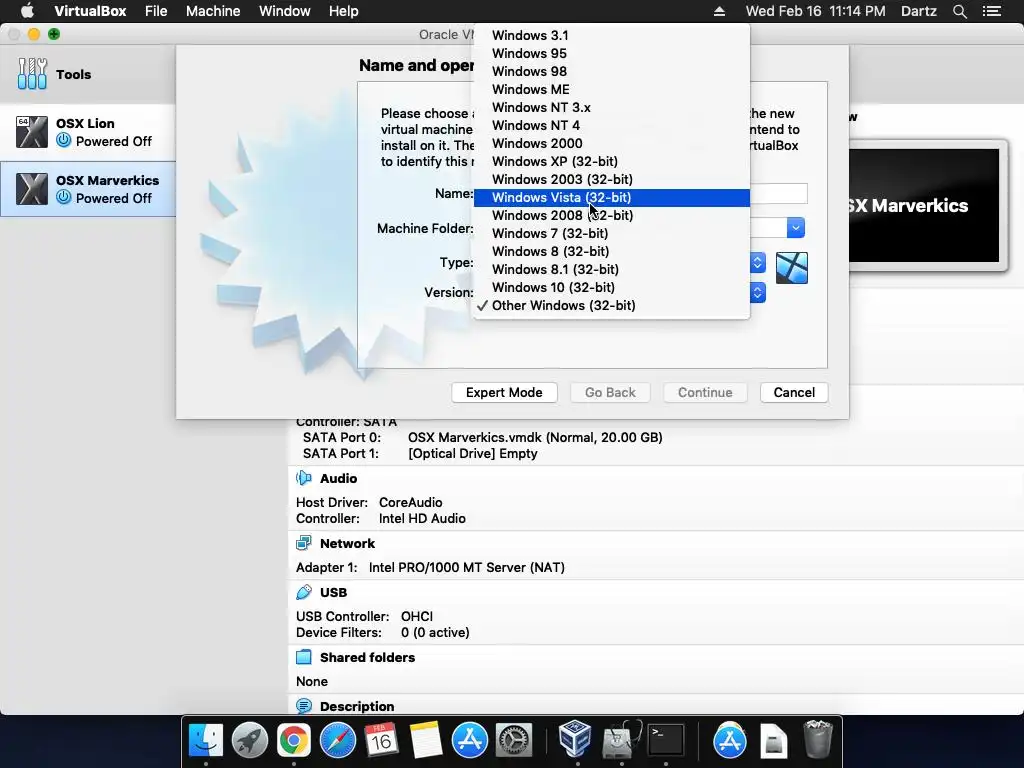
Task: Choose Windows 2008 (32-bit)
Action: tap(611, 216)
